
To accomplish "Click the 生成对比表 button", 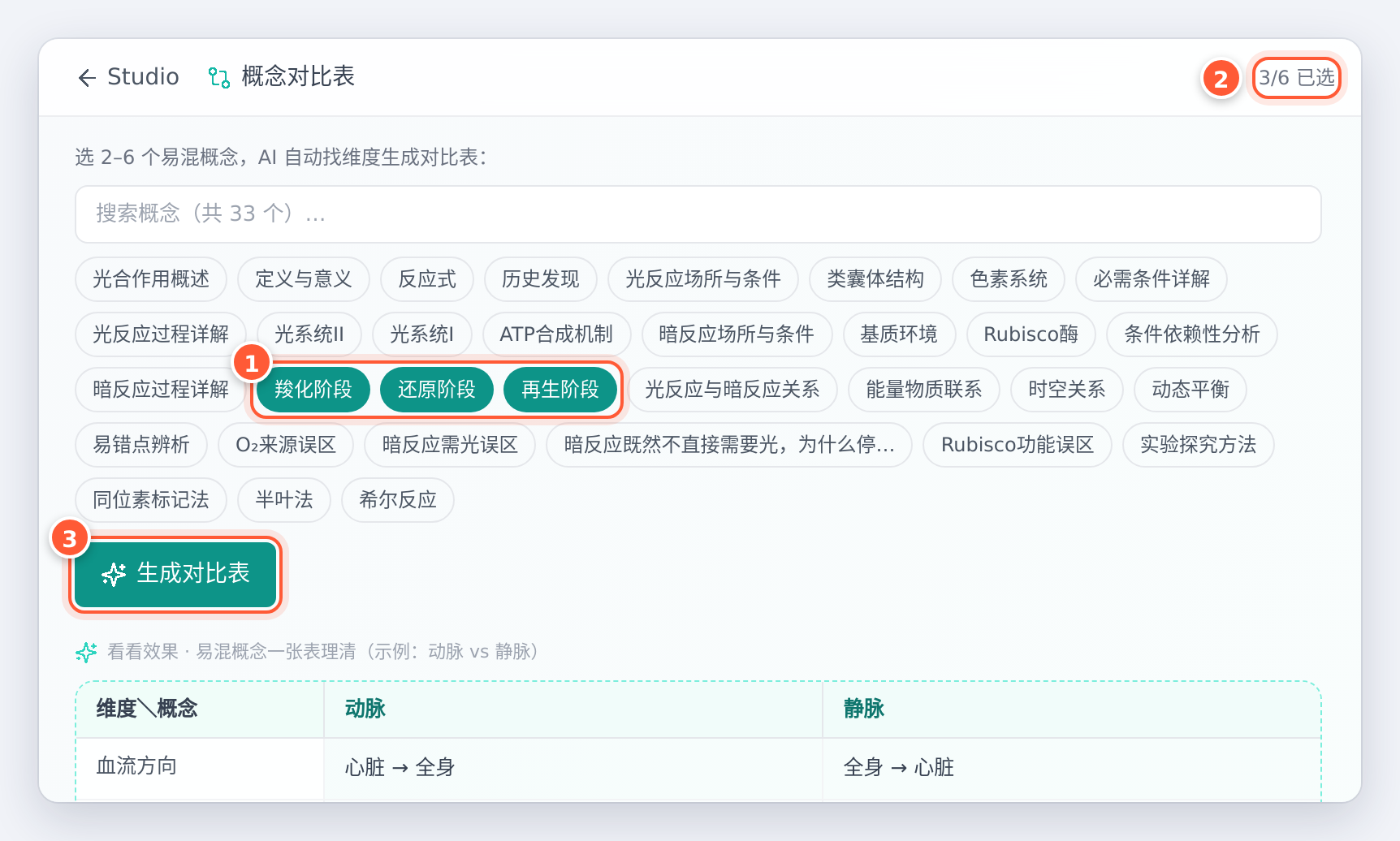I will [x=175, y=574].
